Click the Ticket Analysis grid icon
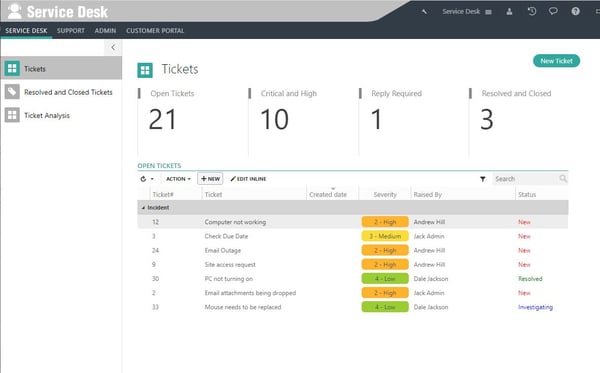The height and width of the screenshot is (373, 600). (12, 115)
